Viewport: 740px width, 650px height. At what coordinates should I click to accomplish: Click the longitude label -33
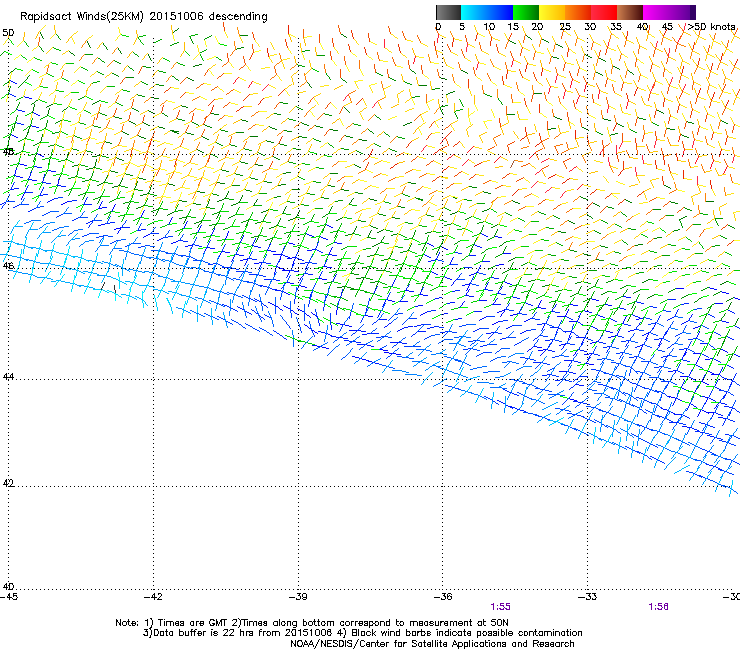[x=588, y=597]
